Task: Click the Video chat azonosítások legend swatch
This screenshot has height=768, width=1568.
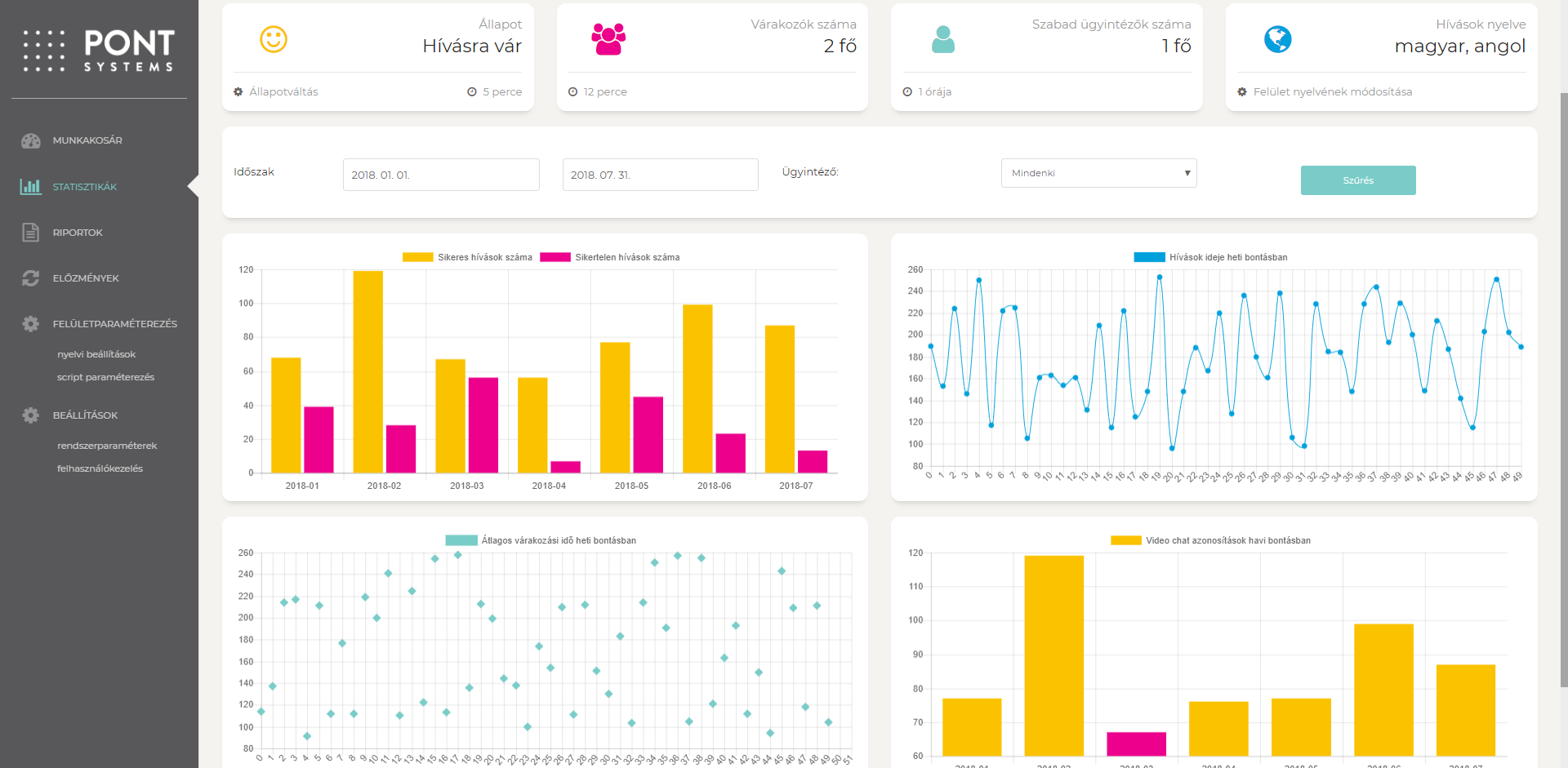Action: 1125,540
